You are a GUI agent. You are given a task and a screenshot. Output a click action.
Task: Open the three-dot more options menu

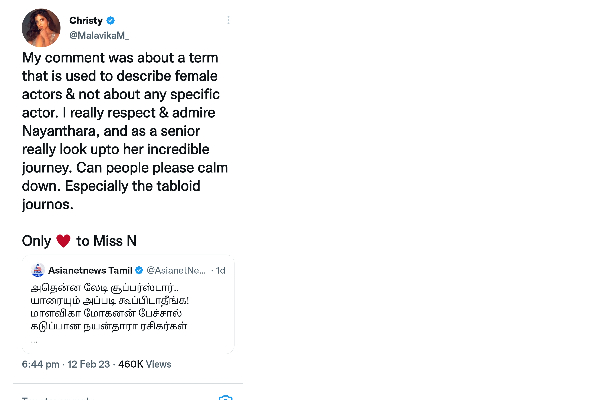click(228, 20)
